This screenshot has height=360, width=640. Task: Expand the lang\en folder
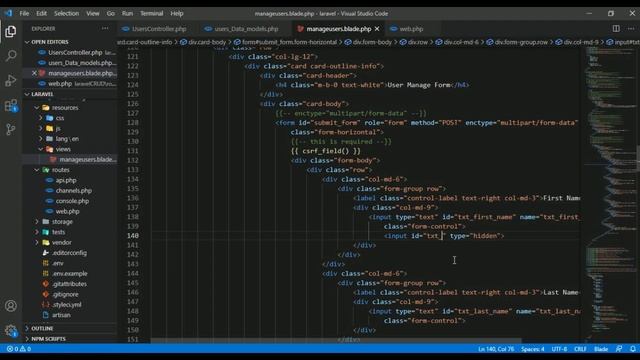click(x=67, y=139)
